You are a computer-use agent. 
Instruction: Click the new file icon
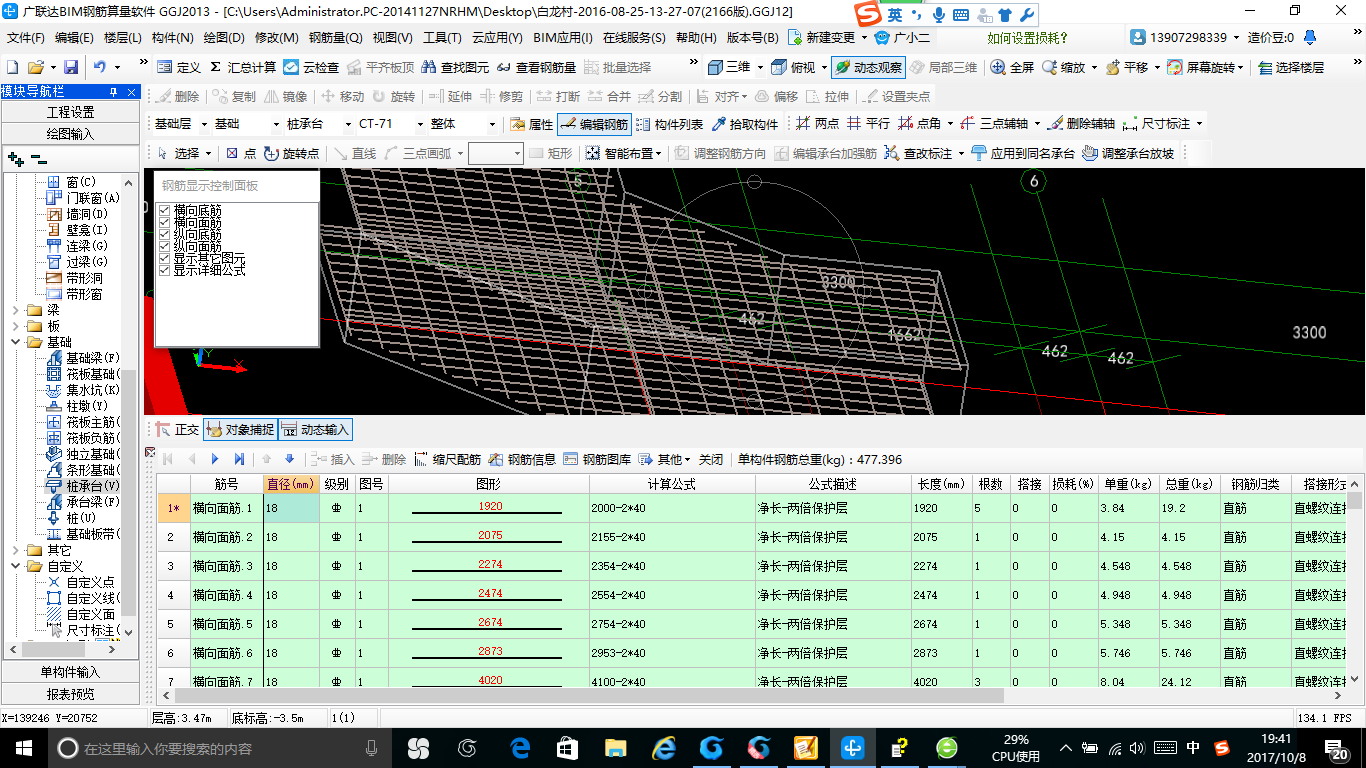click(x=13, y=67)
